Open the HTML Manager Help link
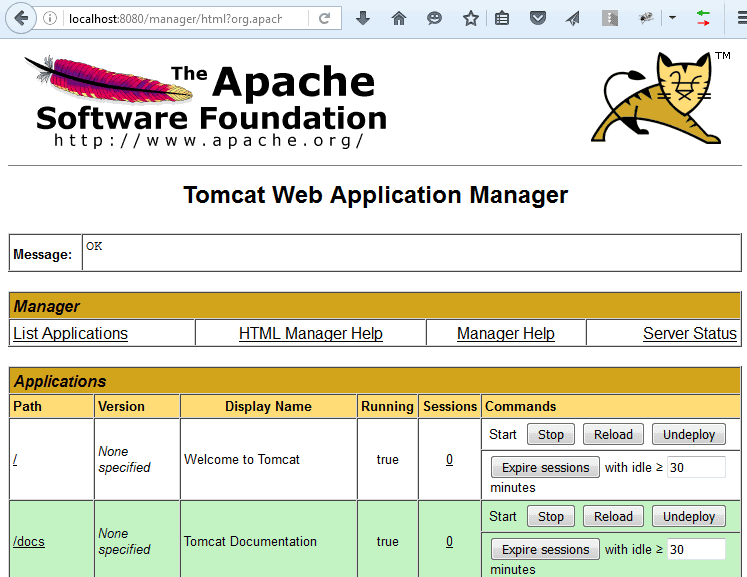Image resolution: width=747 pixels, height=577 pixels. click(x=310, y=334)
